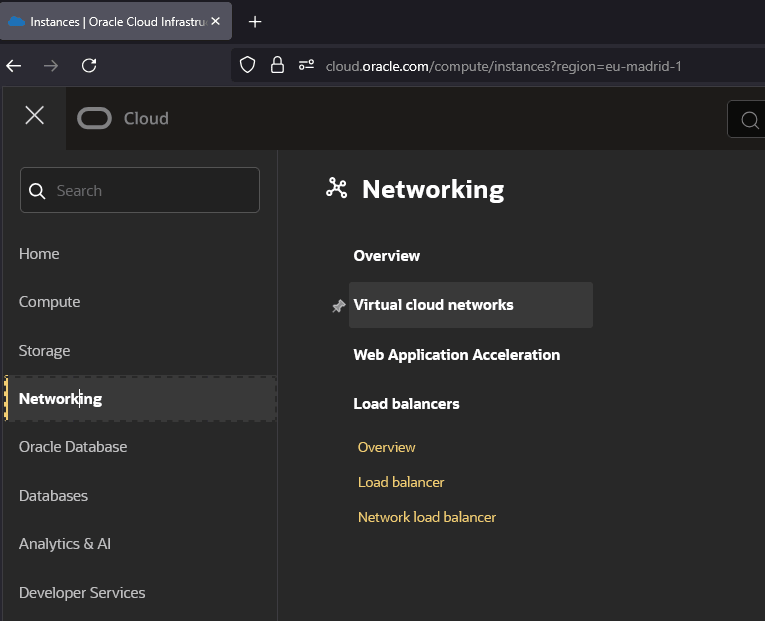Image resolution: width=765 pixels, height=621 pixels.
Task: Click the browser address bar URL
Action: tap(503, 66)
